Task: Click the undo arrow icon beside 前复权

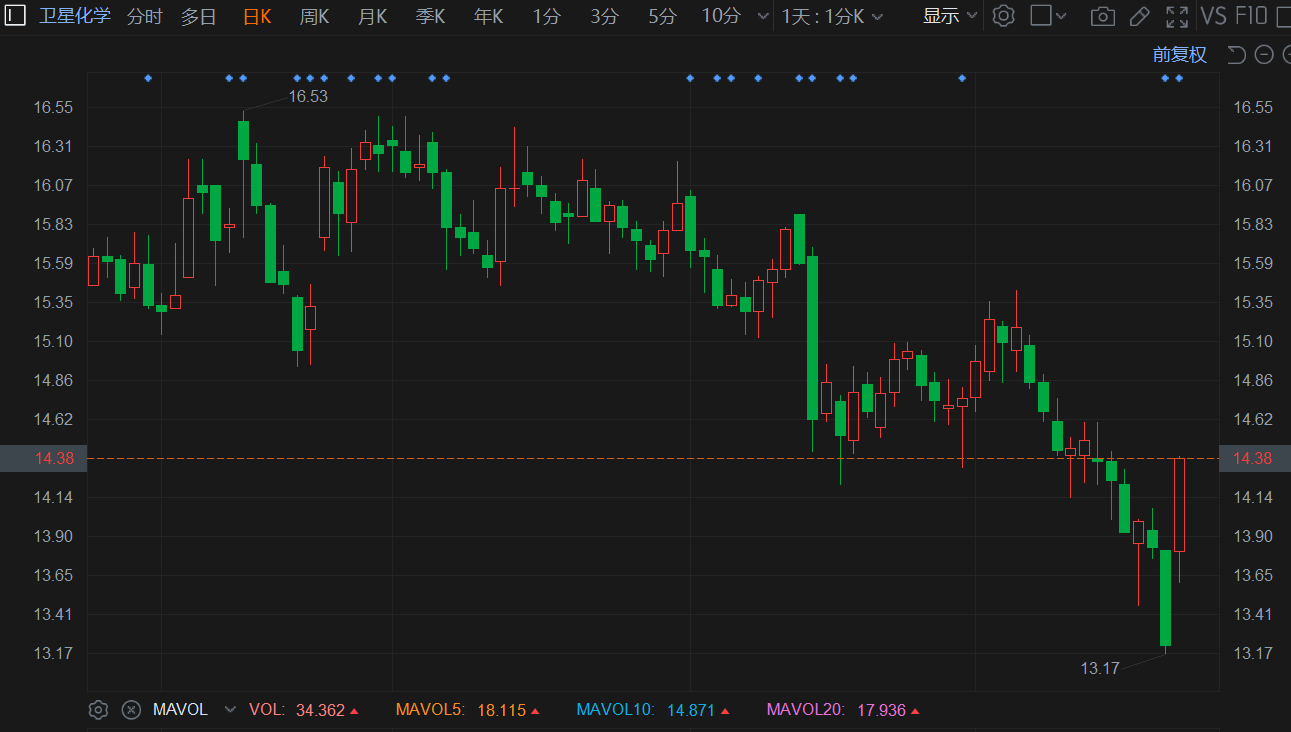Action: click(x=1236, y=55)
